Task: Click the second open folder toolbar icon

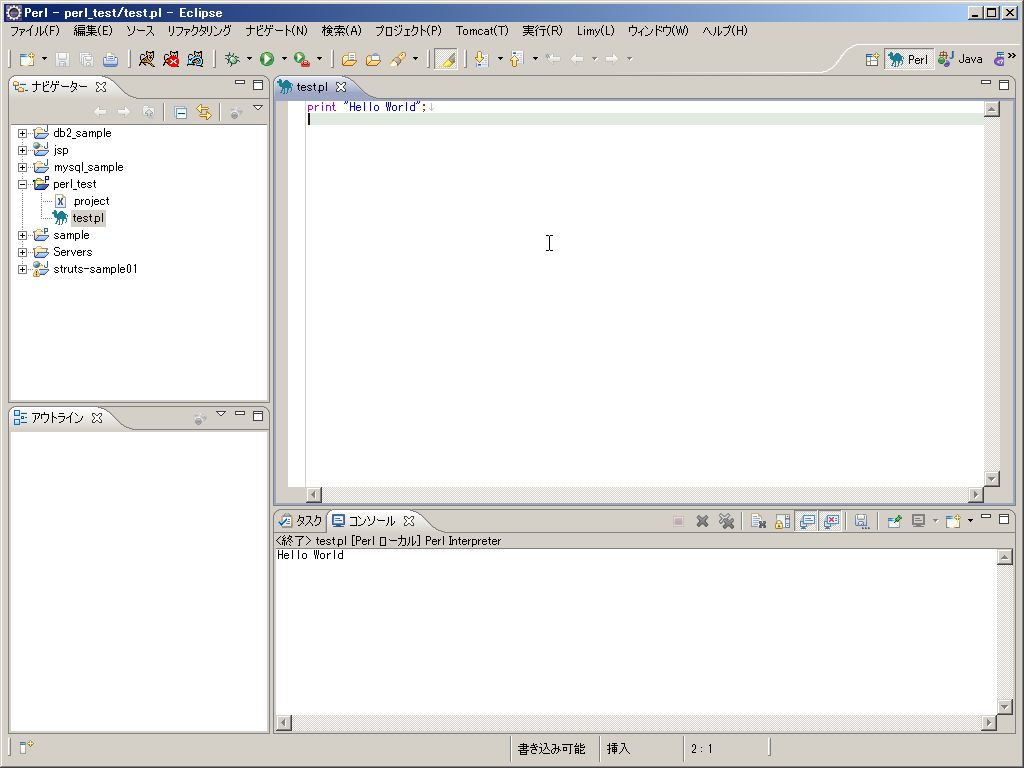Action: coord(373,59)
